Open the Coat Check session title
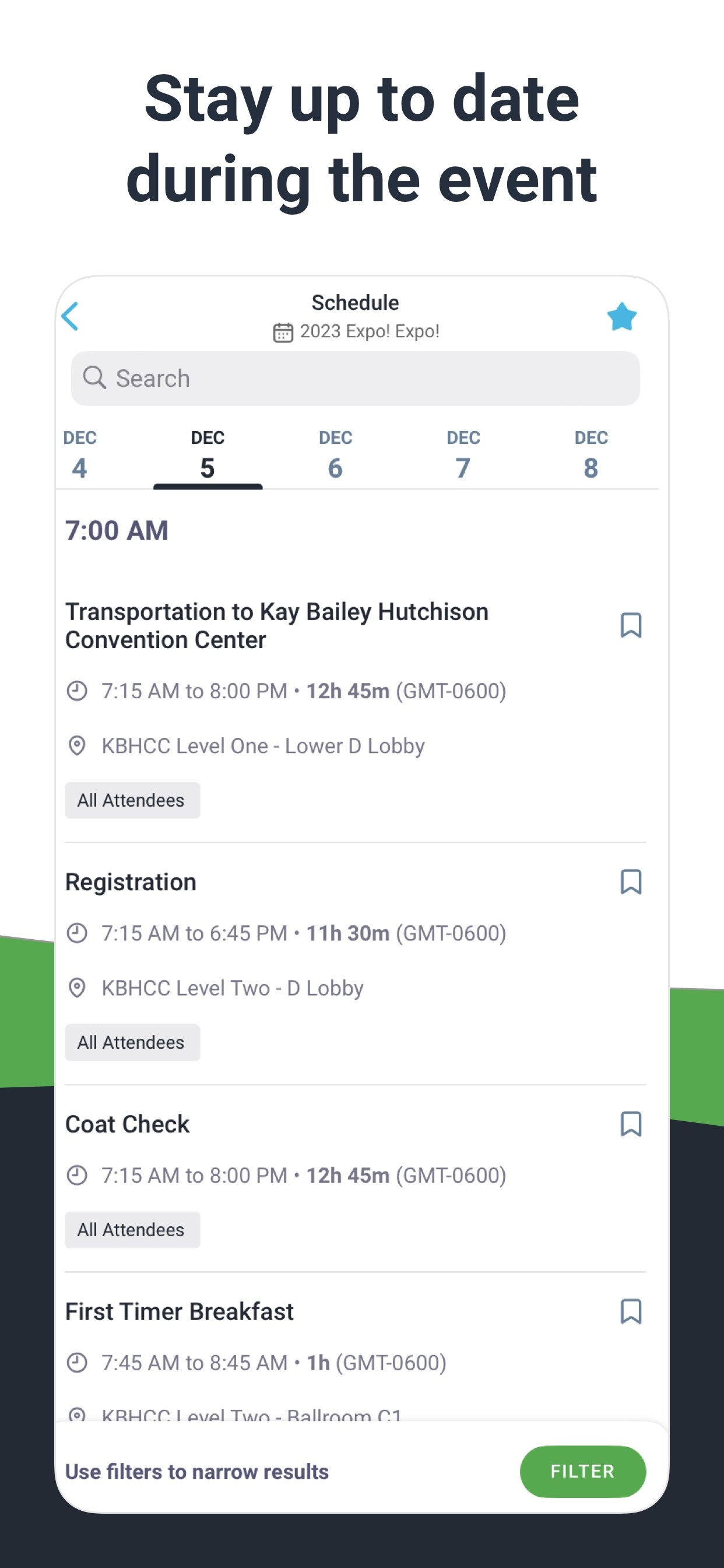724x1568 pixels. (x=127, y=1124)
